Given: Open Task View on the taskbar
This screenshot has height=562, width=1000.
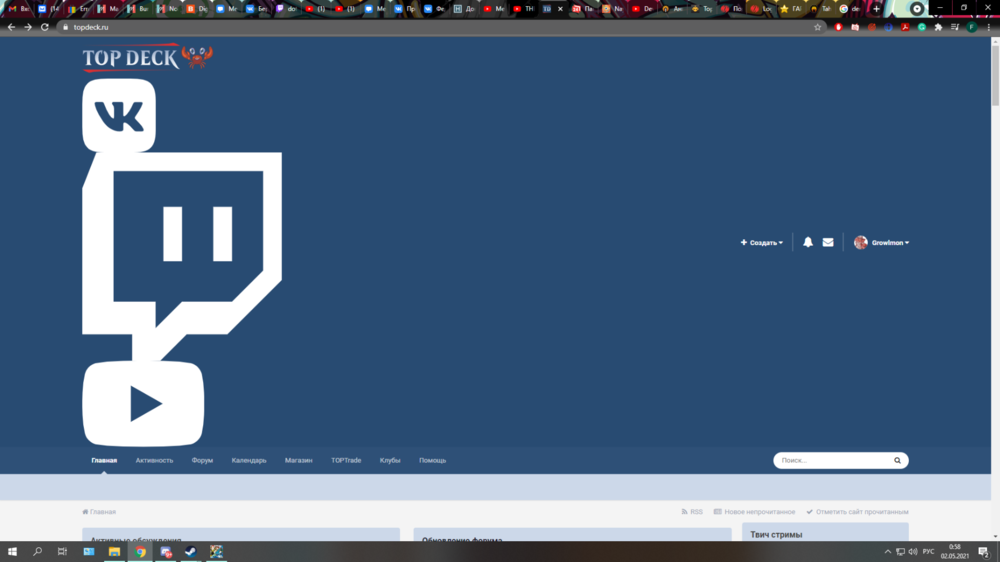Looking at the screenshot, I should point(62,552).
